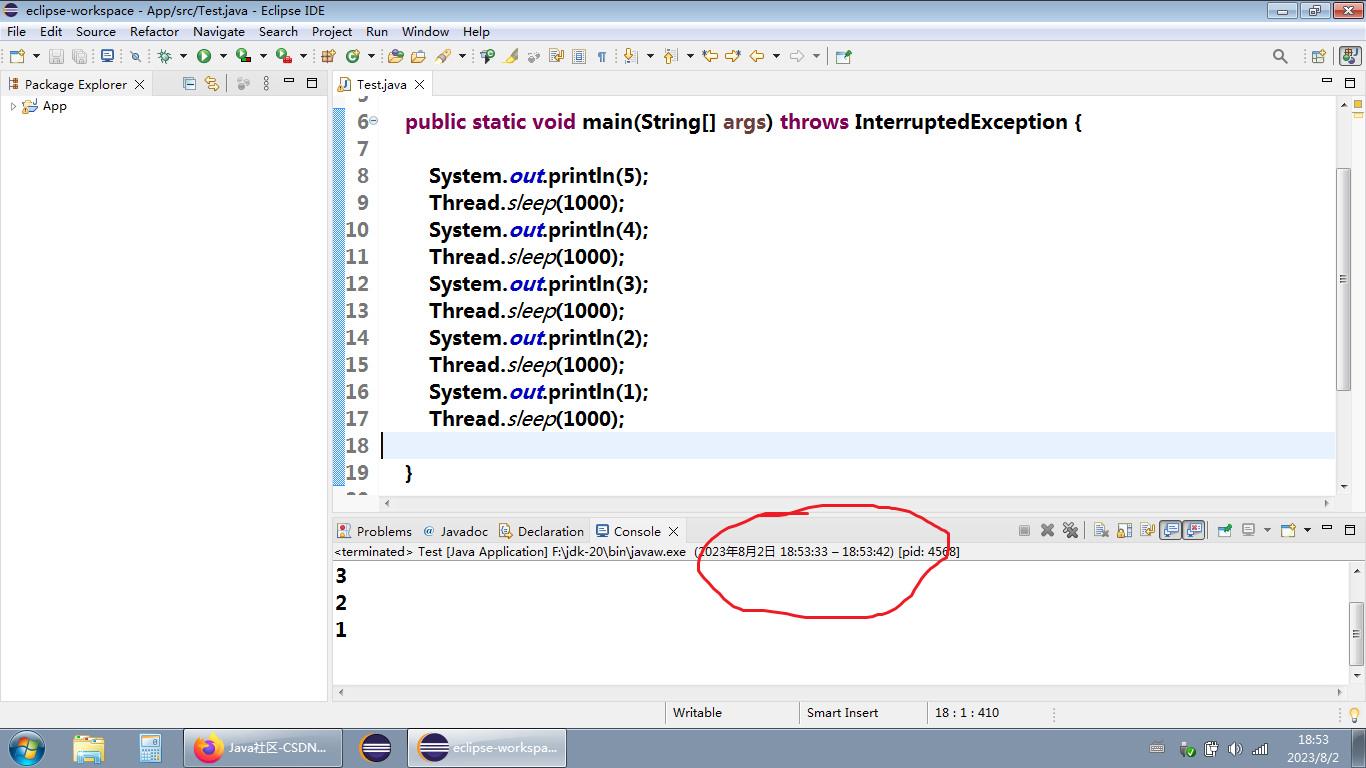Toggle Scroll Lock in Console toolbar
Viewport: 1366px width, 768px height.
[x=1124, y=531]
